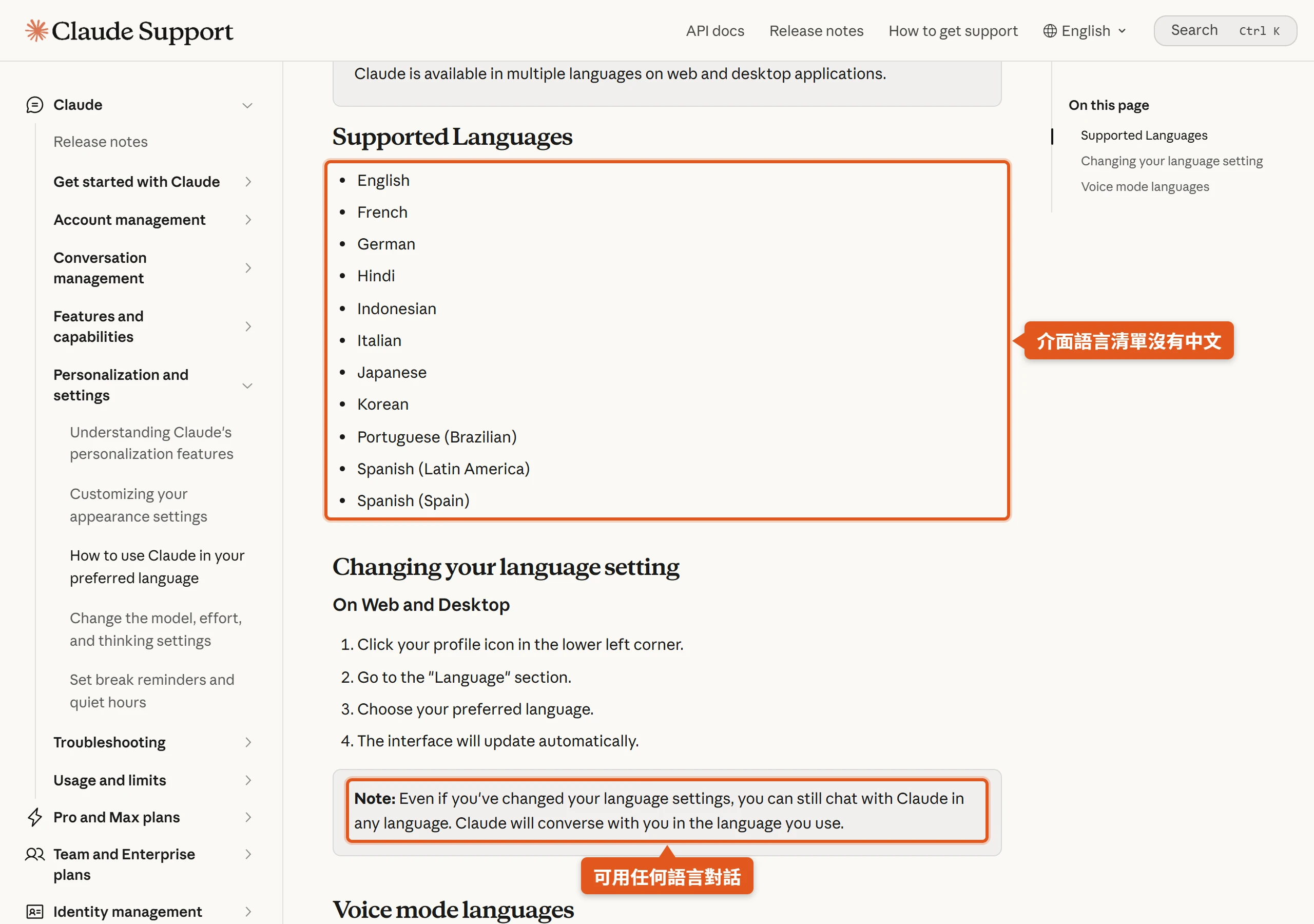Open Understanding Claude's personalization features
The height and width of the screenshot is (924, 1314).
pos(151,443)
